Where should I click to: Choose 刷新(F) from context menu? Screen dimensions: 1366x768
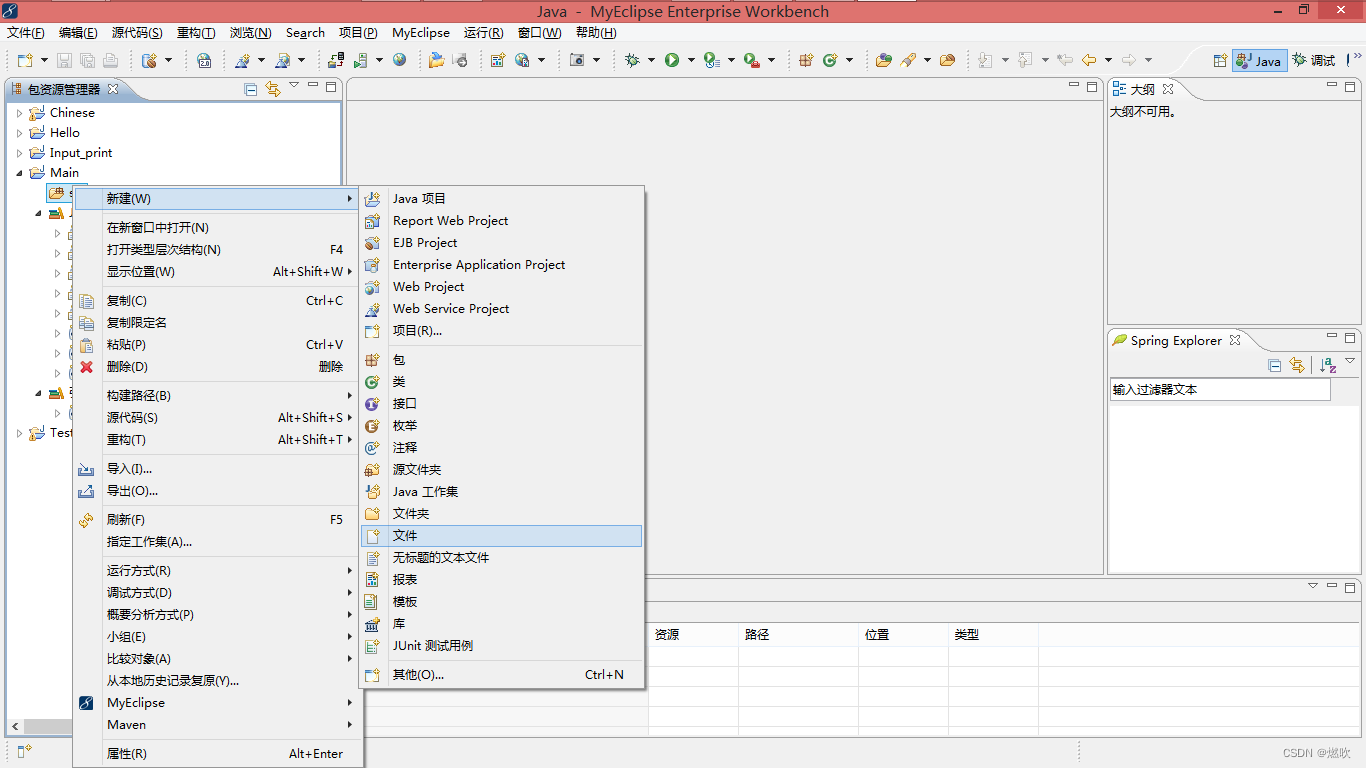click(217, 520)
